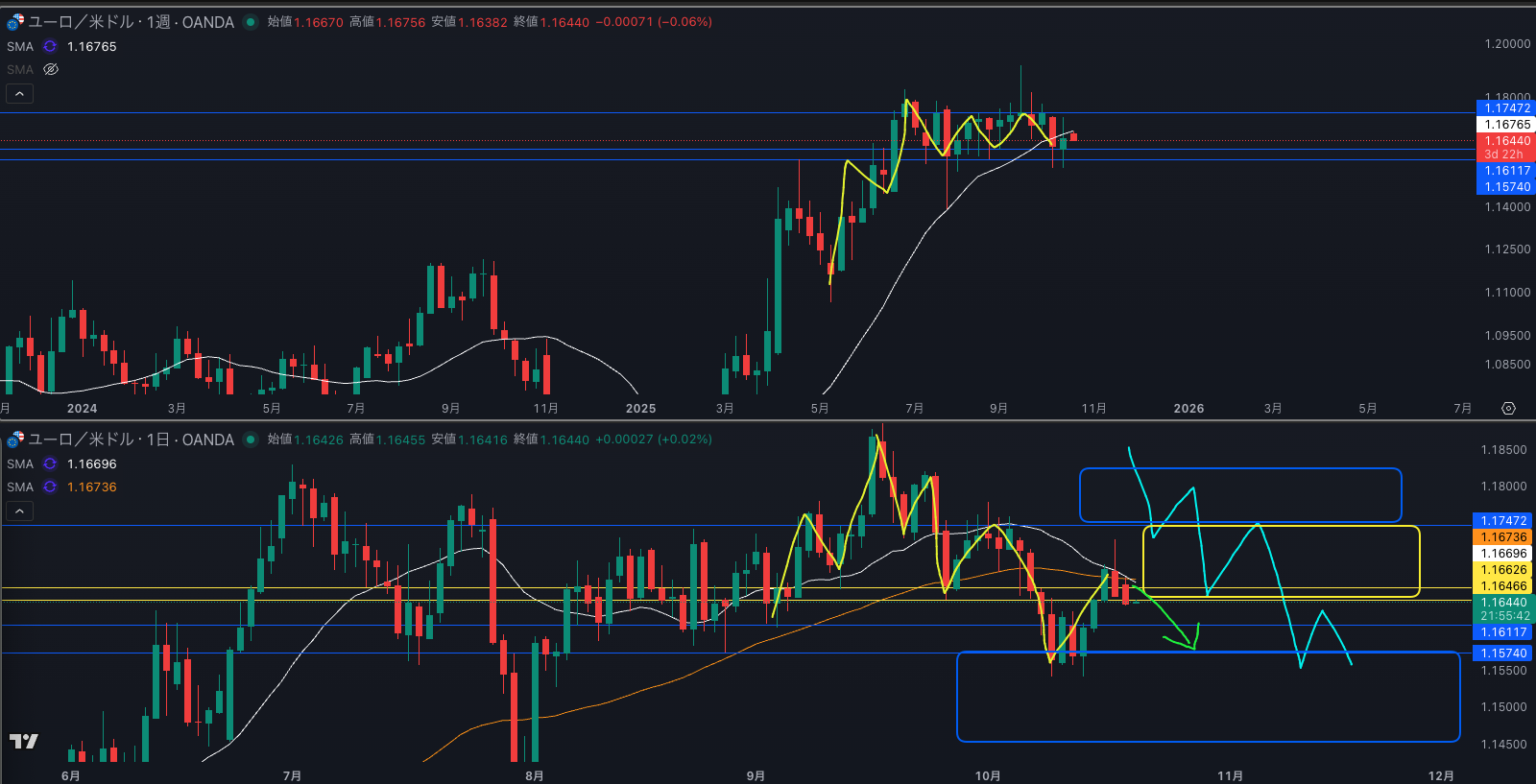Click the EUR/USD flag icon in weekly chart
This screenshot has height=784, width=1536.
point(15,21)
